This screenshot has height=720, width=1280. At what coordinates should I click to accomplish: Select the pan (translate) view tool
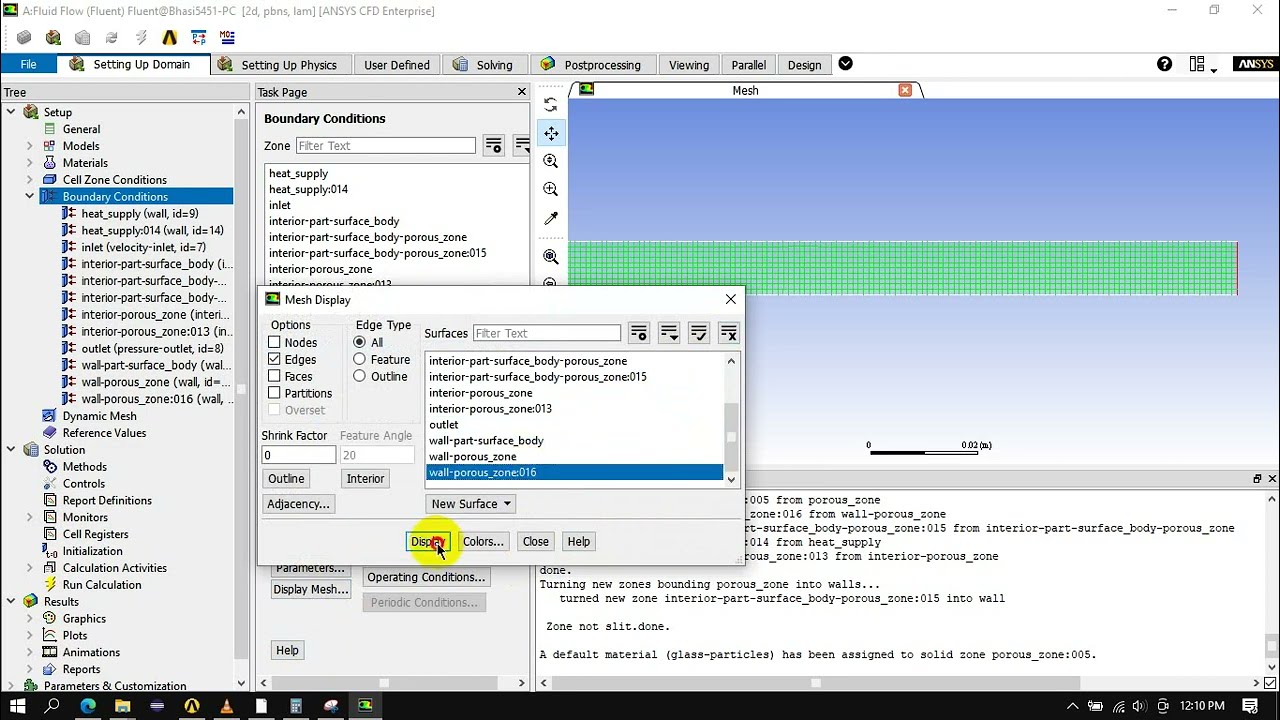(x=551, y=133)
